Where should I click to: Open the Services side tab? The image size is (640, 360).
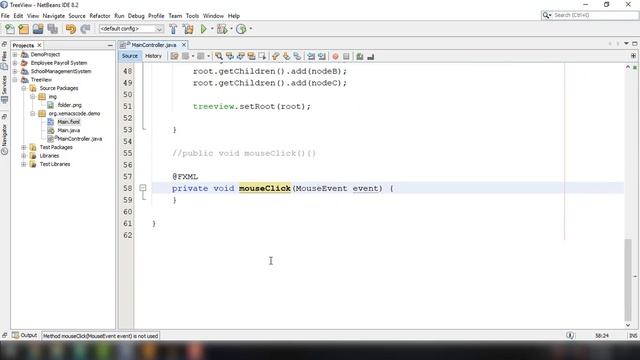pos(4,89)
